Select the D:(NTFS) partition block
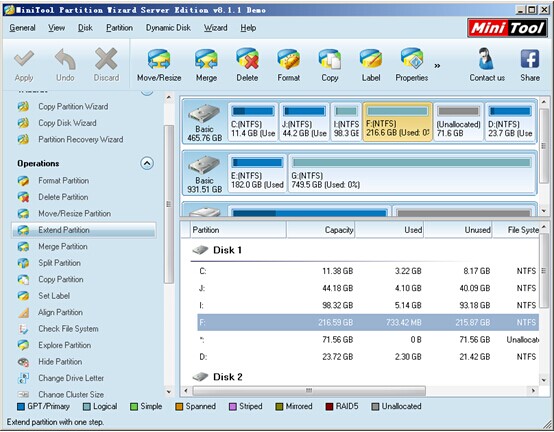The height and width of the screenshot is (432, 554). (510, 122)
